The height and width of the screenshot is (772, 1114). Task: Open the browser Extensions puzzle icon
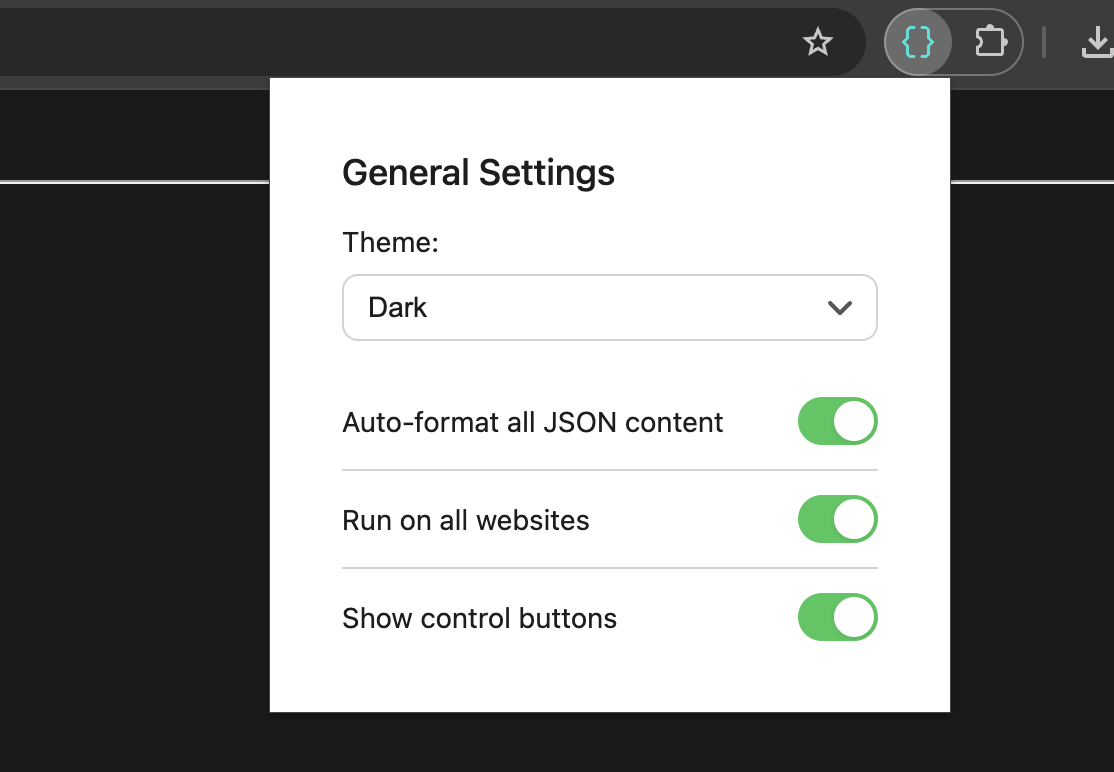[989, 42]
